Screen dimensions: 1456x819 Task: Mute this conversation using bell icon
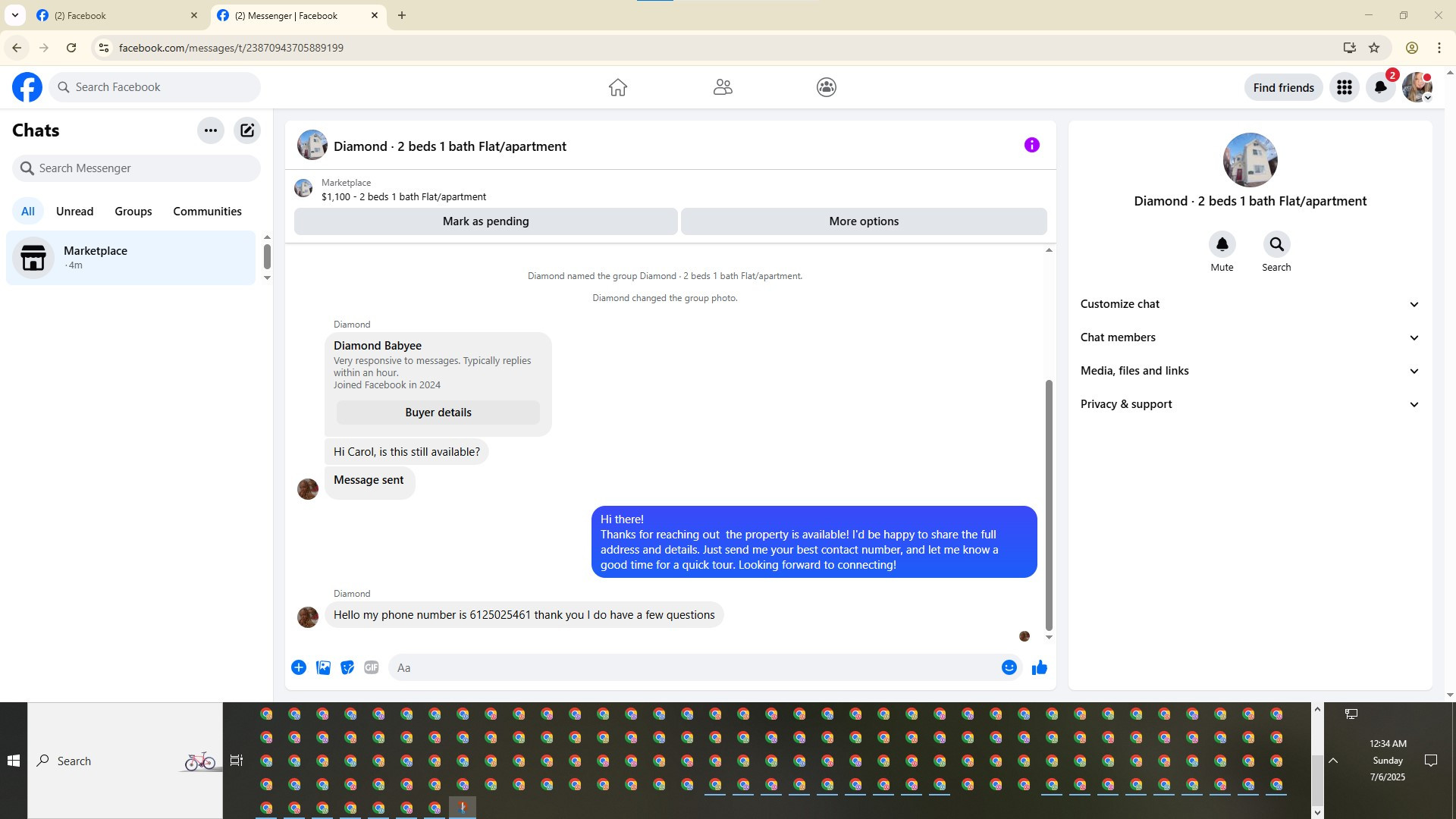point(1222,244)
